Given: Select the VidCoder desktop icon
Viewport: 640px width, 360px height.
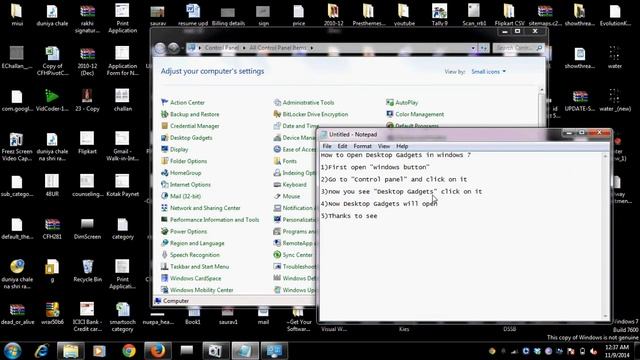Looking at the screenshot, I should point(52,100).
